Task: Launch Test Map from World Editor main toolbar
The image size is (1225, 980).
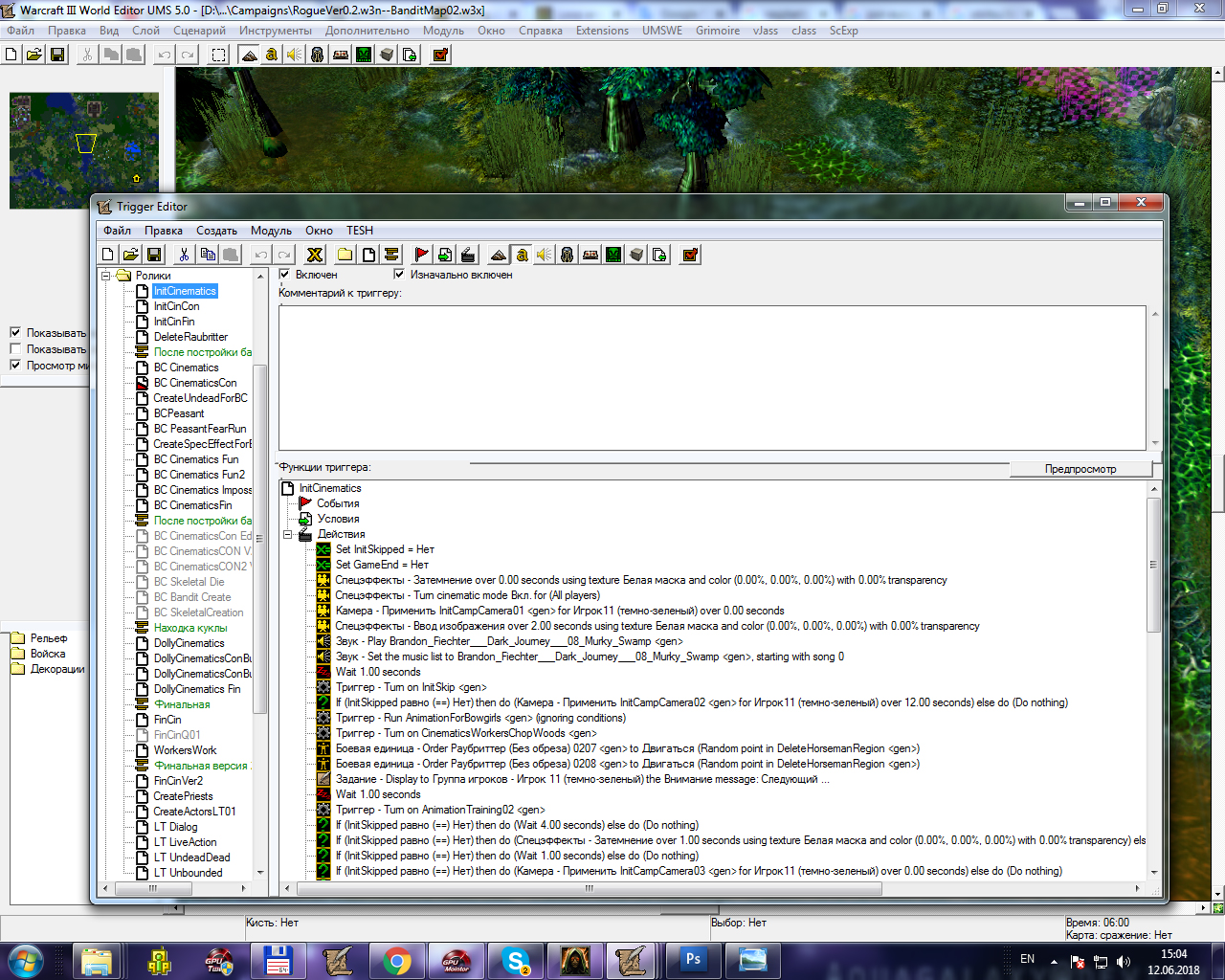Action: click(440, 55)
